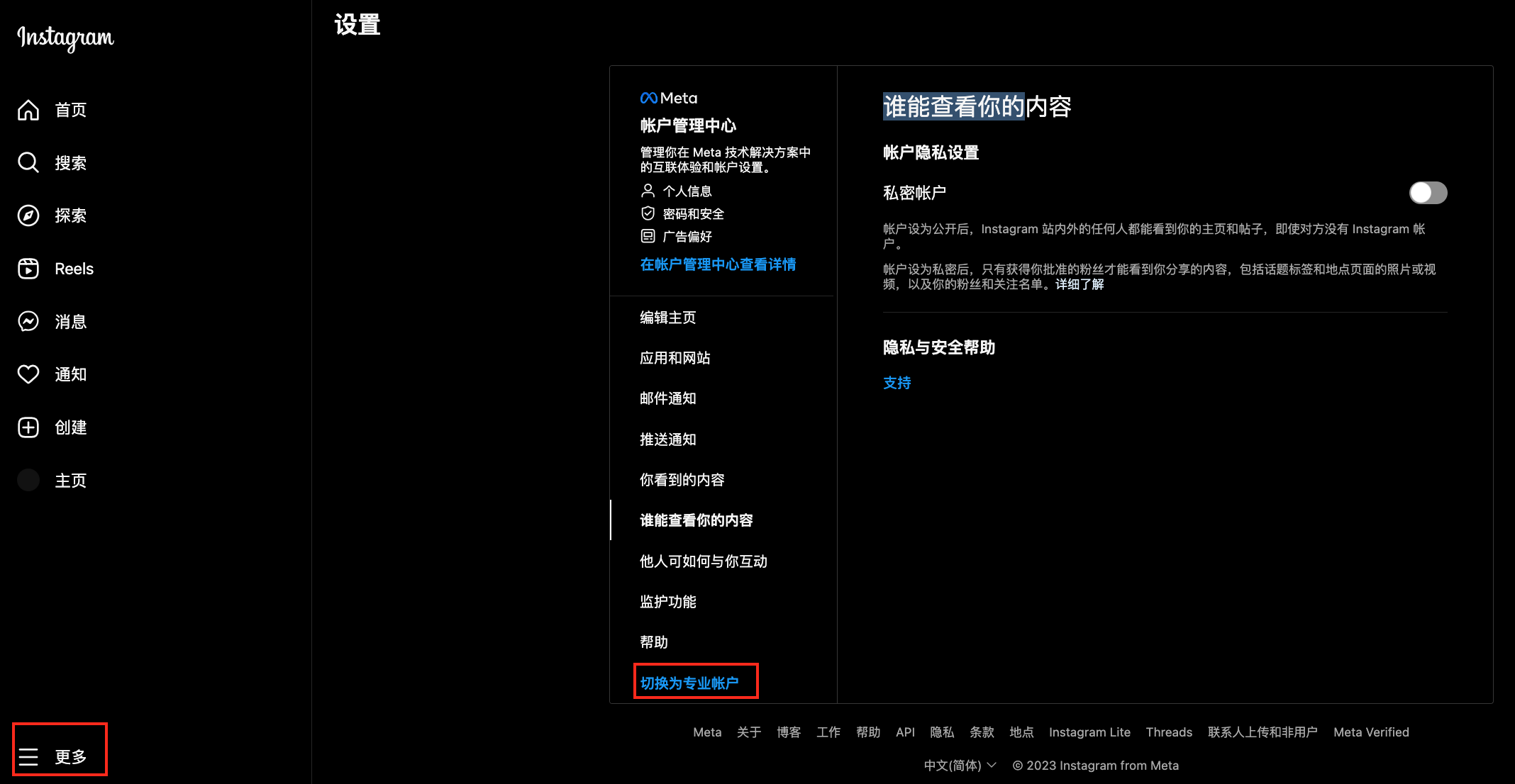
Task: Click 个人信息 text in account center
Action: click(x=687, y=191)
